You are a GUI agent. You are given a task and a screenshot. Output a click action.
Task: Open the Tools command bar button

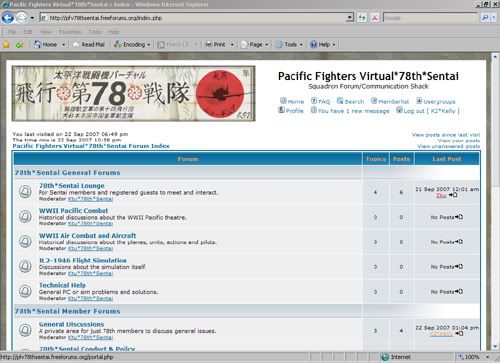coord(289,44)
